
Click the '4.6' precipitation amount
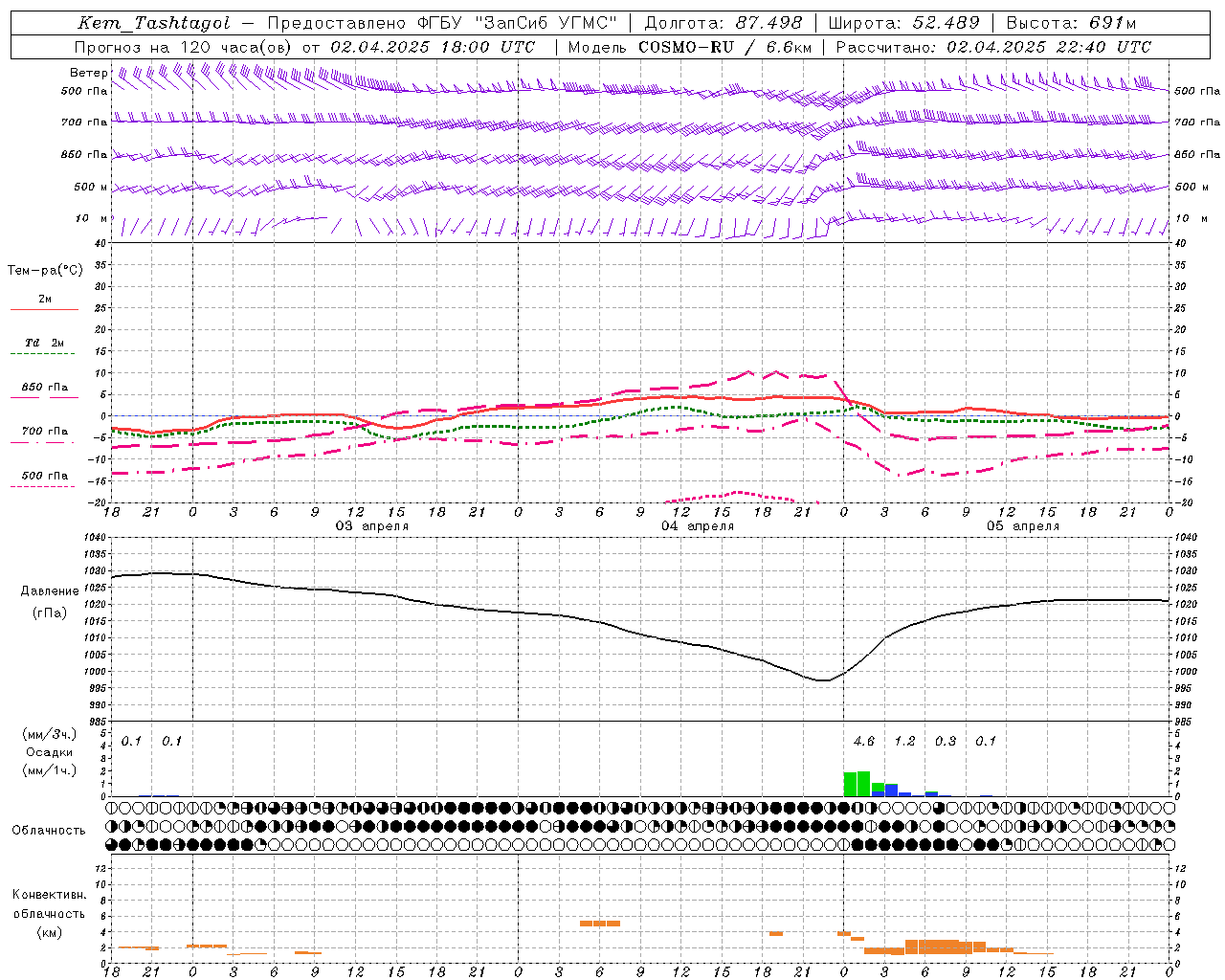pos(863,742)
